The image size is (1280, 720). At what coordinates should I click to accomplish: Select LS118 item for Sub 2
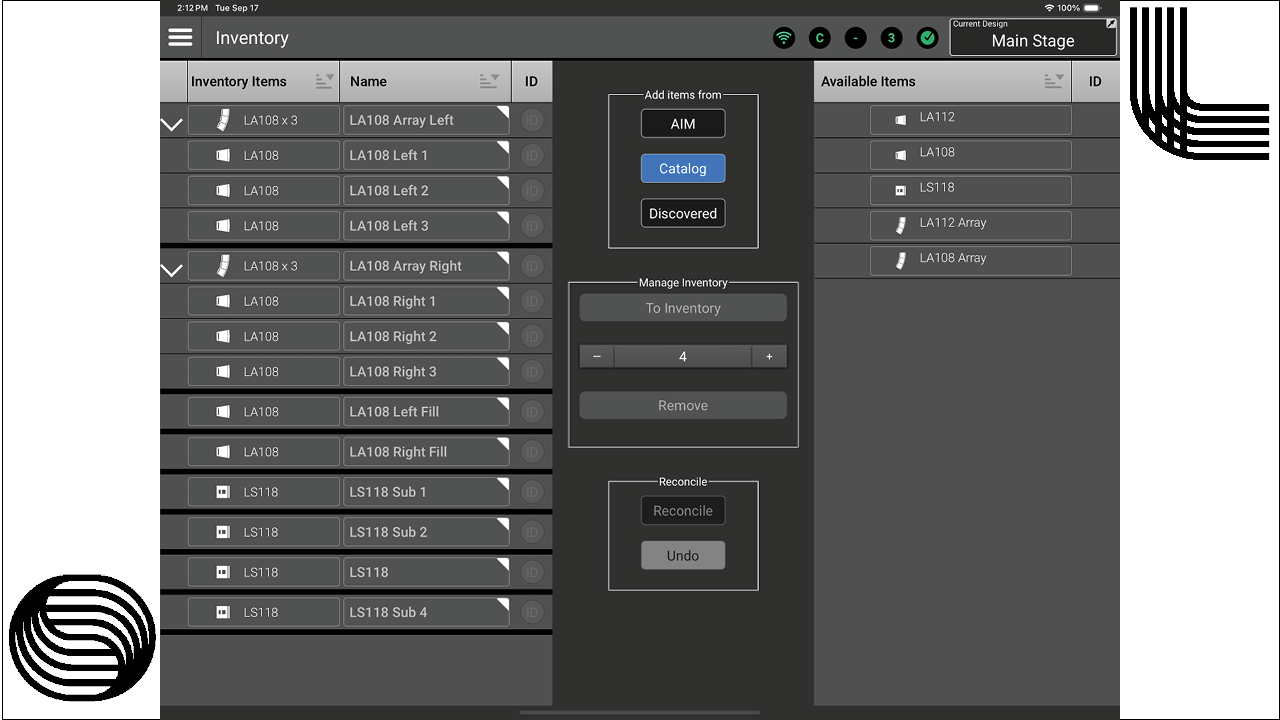[264, 531]
